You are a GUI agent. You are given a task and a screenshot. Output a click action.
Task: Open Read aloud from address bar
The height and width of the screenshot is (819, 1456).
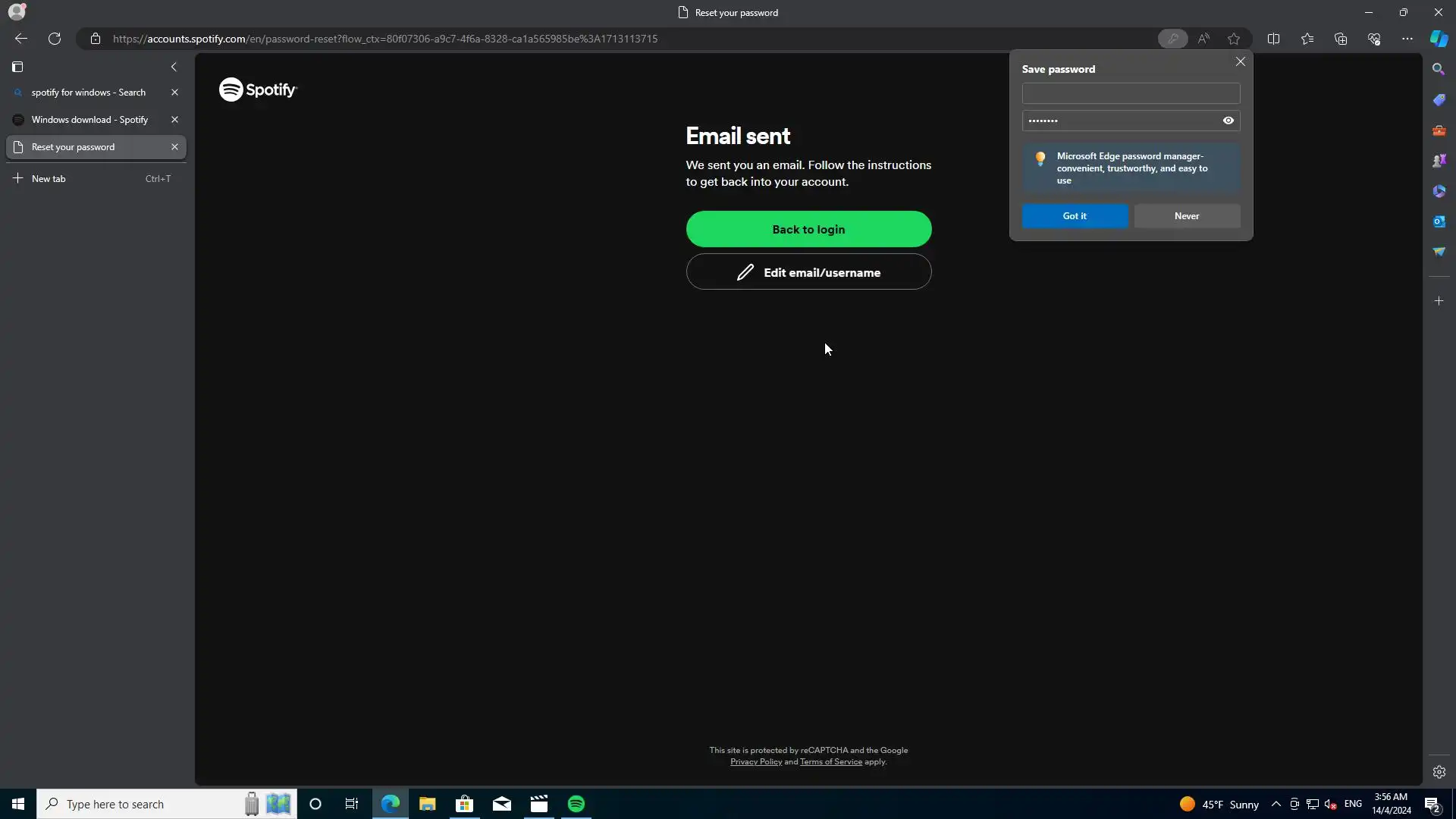coord(1203,39)
